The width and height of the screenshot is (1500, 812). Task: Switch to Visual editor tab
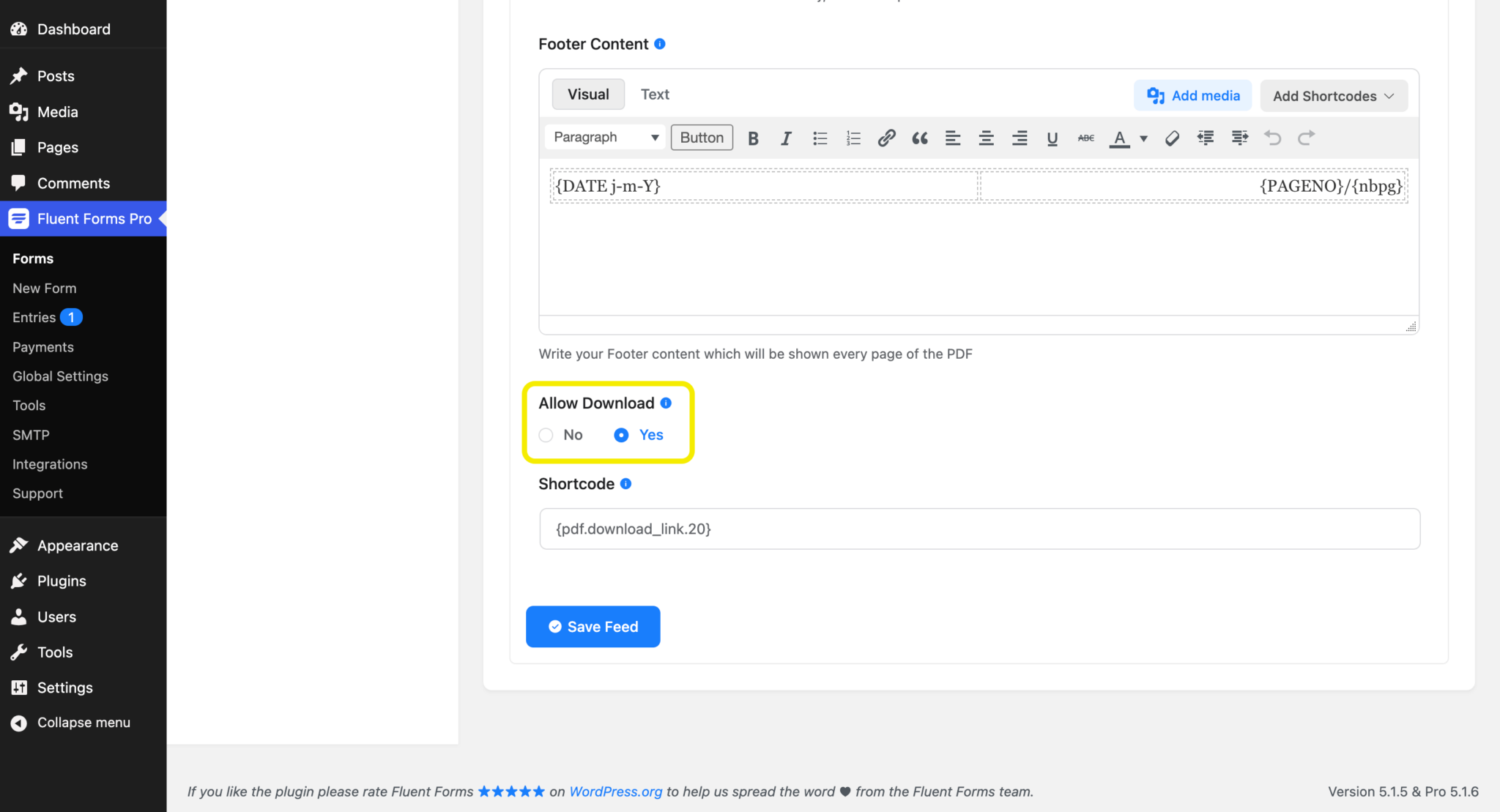[588, 94]
